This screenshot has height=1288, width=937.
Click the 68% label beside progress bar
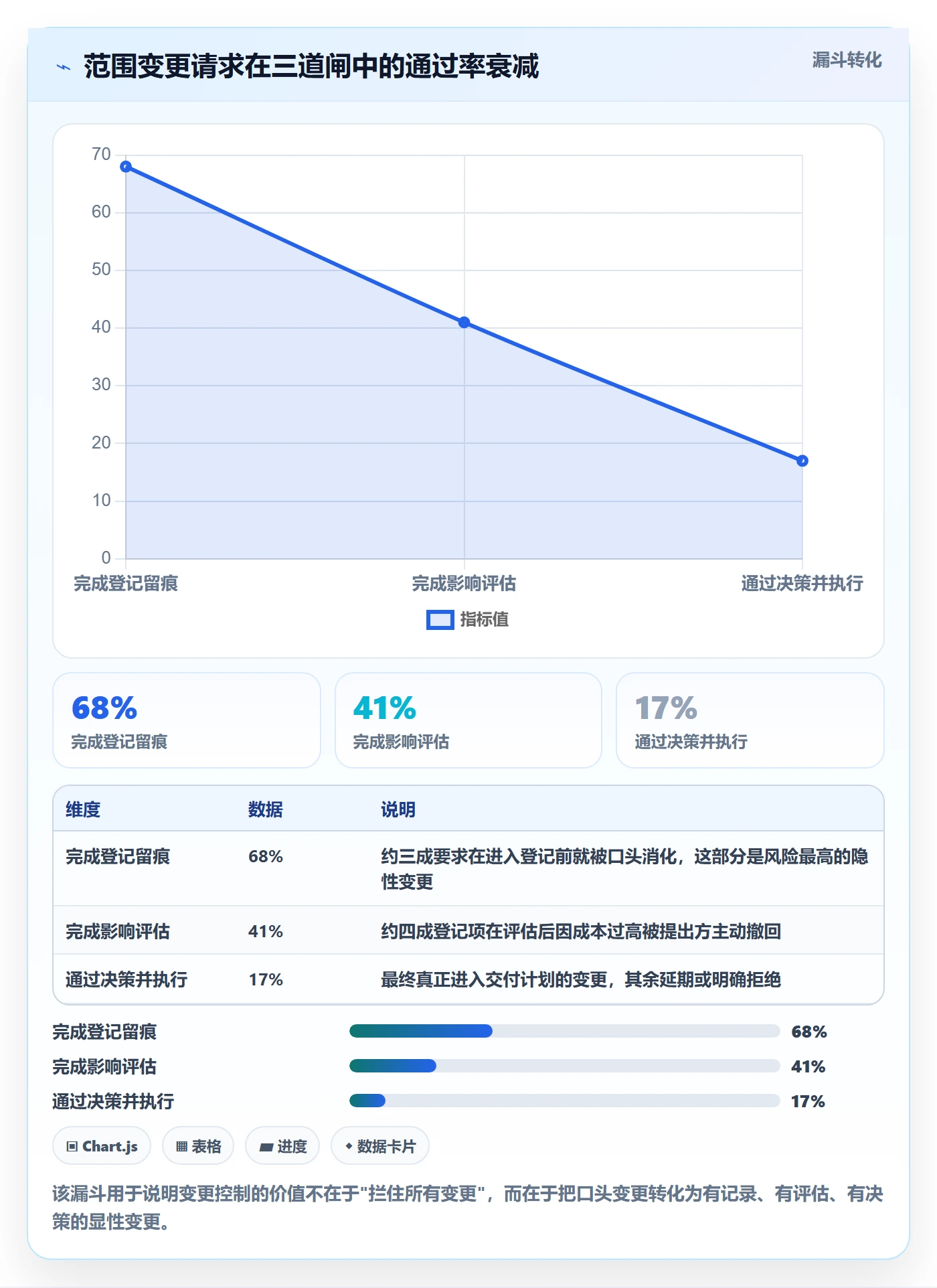(x=809, y=1032)
